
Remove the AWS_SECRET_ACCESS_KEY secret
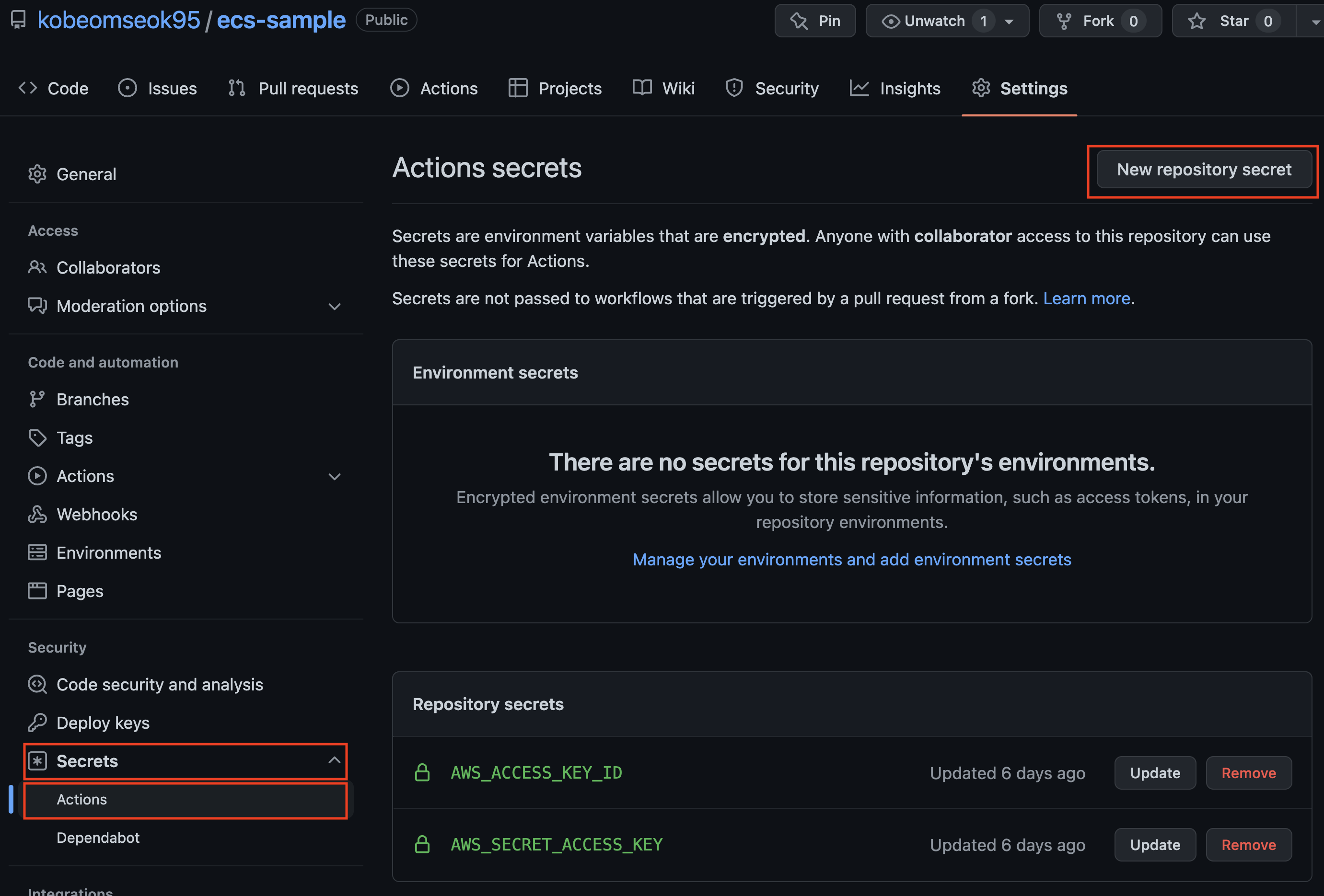[1248, 844]
